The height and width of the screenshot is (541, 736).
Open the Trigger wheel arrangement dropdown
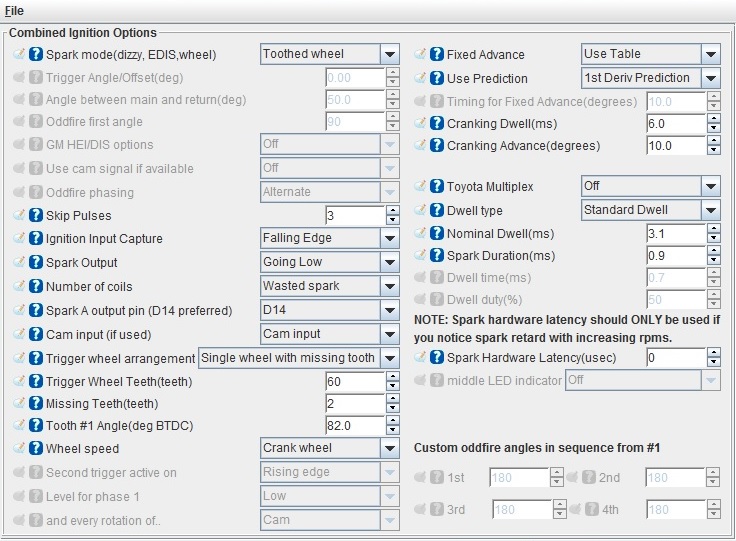click(390, 357)
